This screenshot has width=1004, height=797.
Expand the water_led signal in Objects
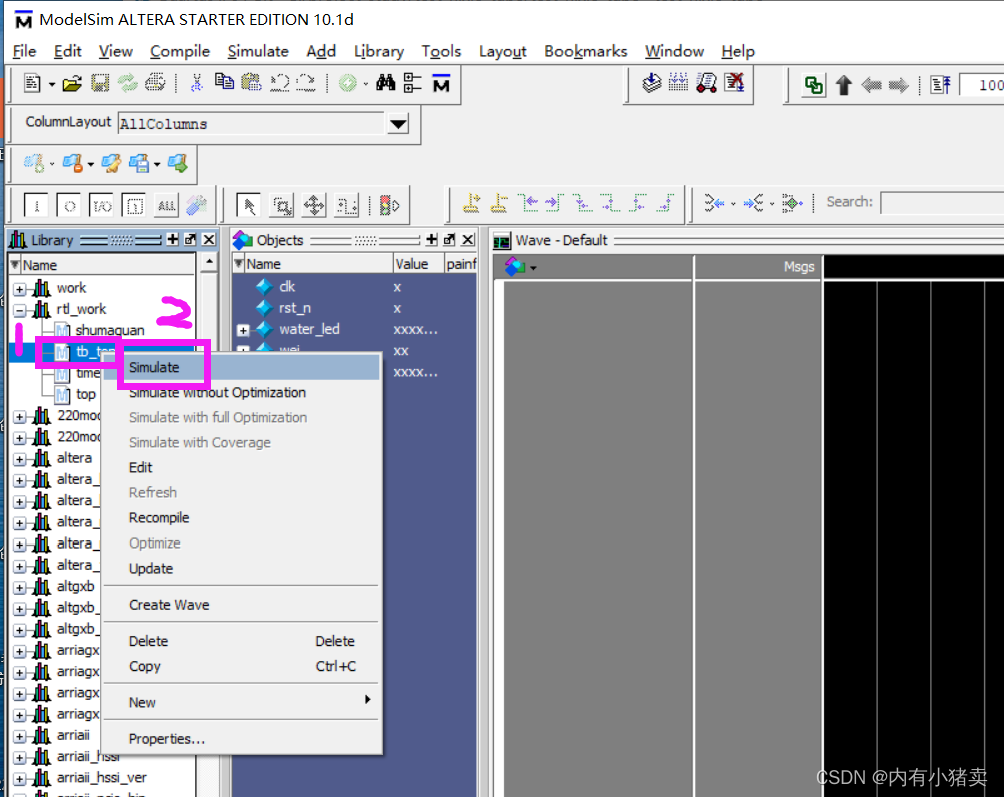(243, 330)
